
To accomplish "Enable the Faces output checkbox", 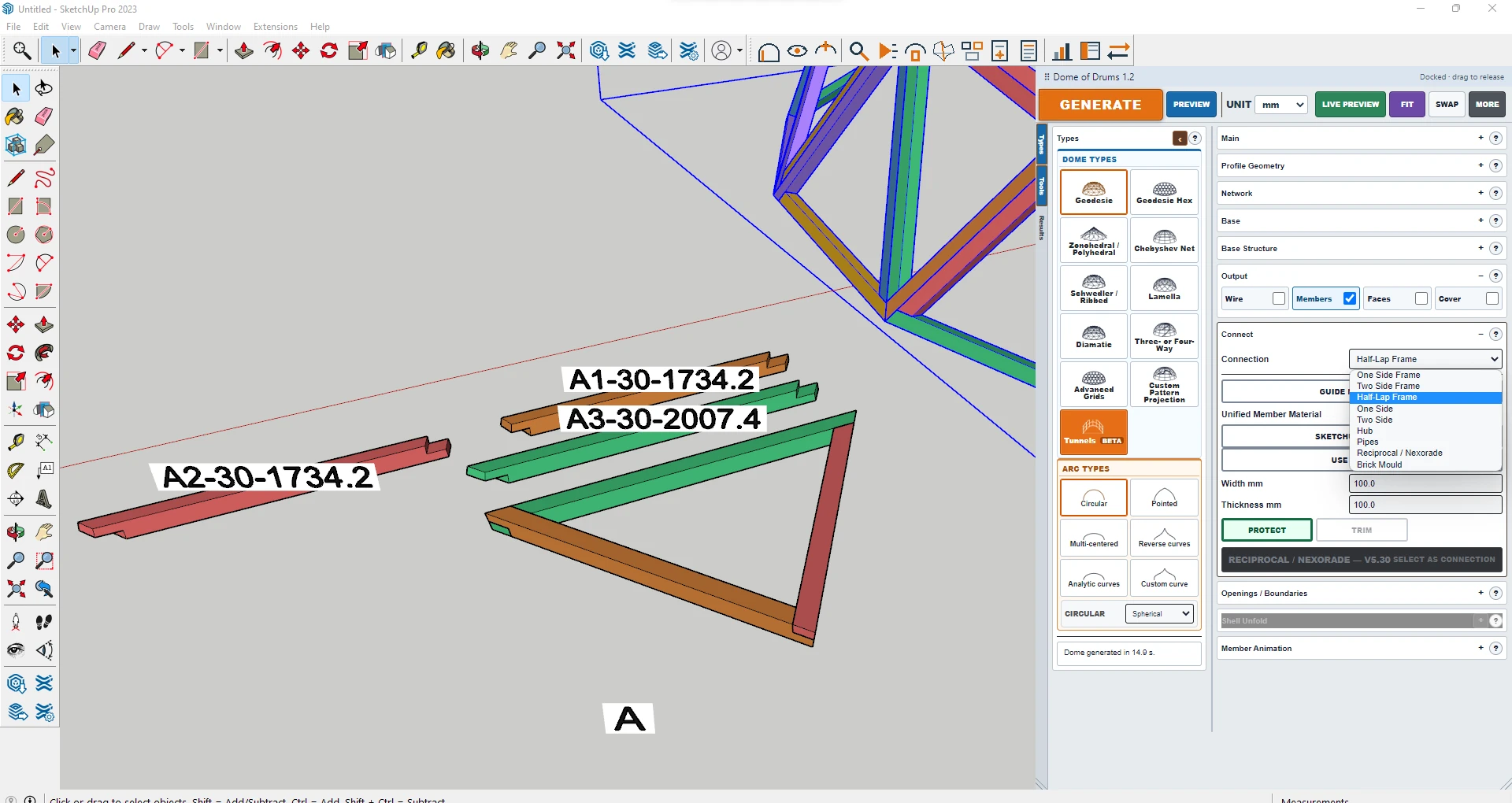I will 1421,298.
